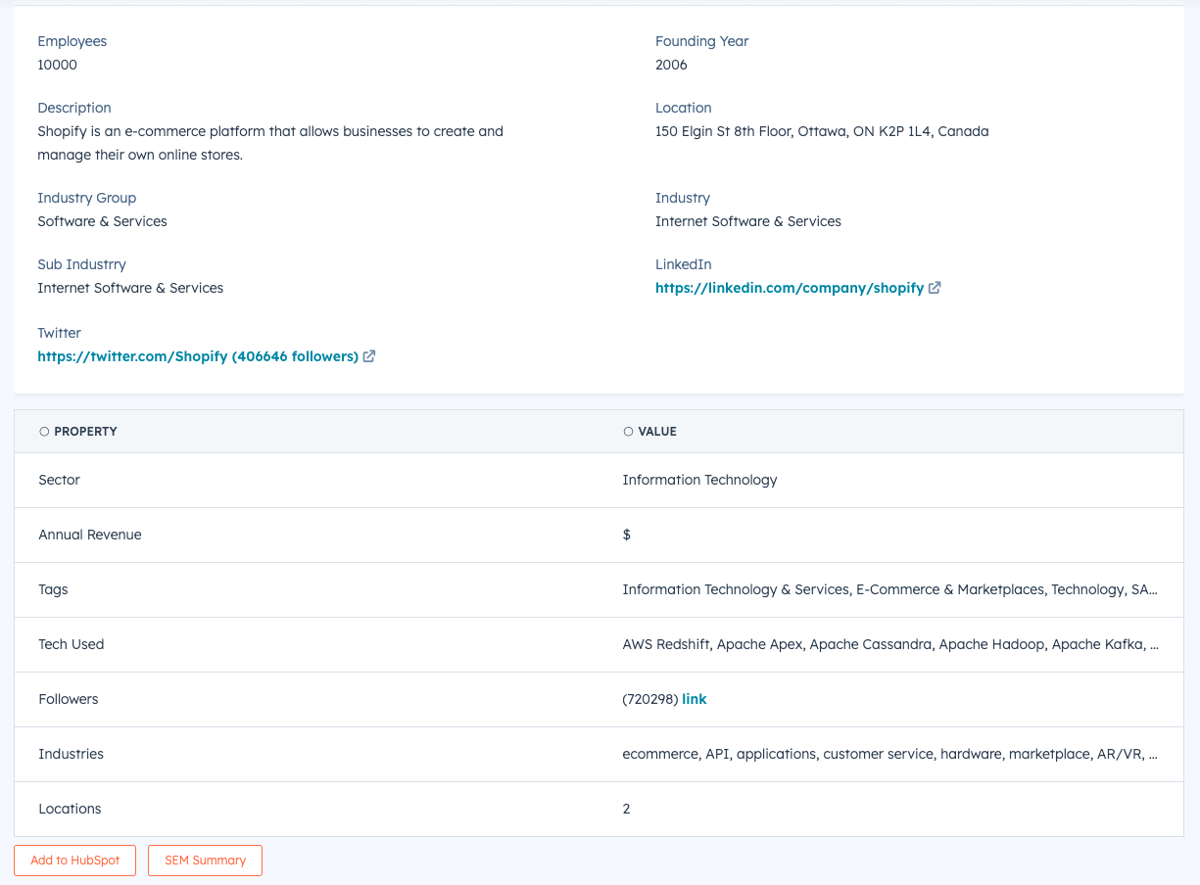Image resolution: width=1200 pixels, height=885 pixels.
Task: Click the SEM Summary button
Action: point(204,860)
